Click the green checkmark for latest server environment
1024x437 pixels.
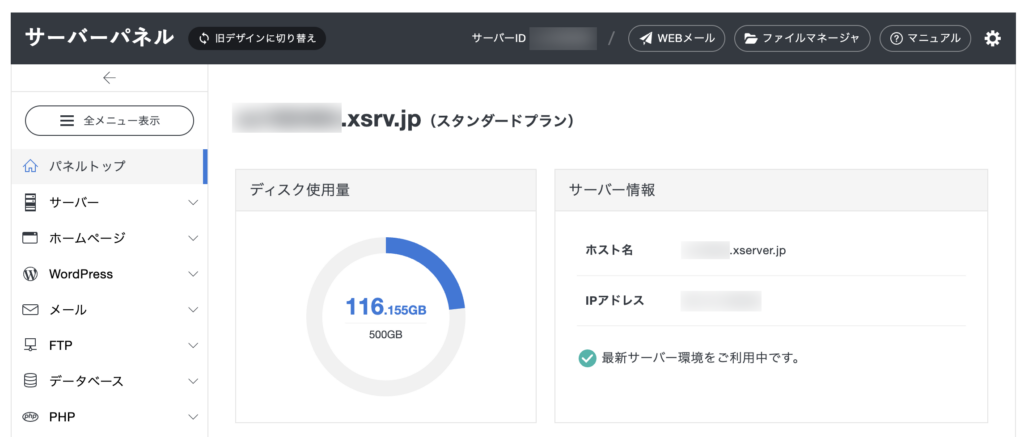pyautogui.click(x=587, y=357)
